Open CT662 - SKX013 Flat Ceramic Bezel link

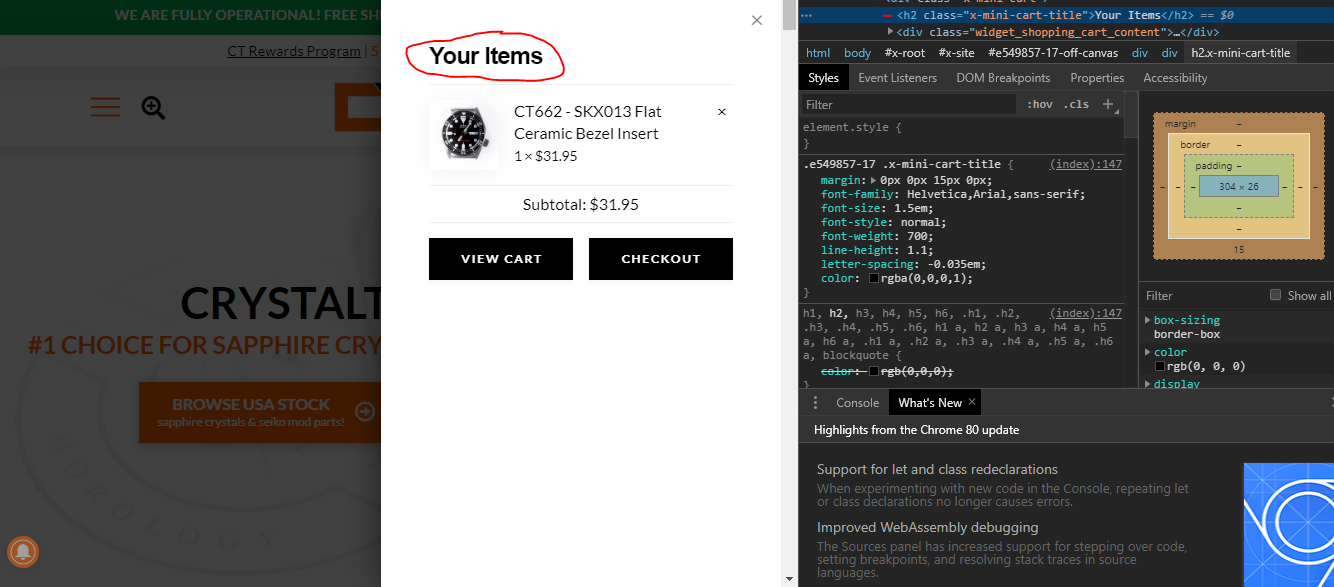coord(588,122)
